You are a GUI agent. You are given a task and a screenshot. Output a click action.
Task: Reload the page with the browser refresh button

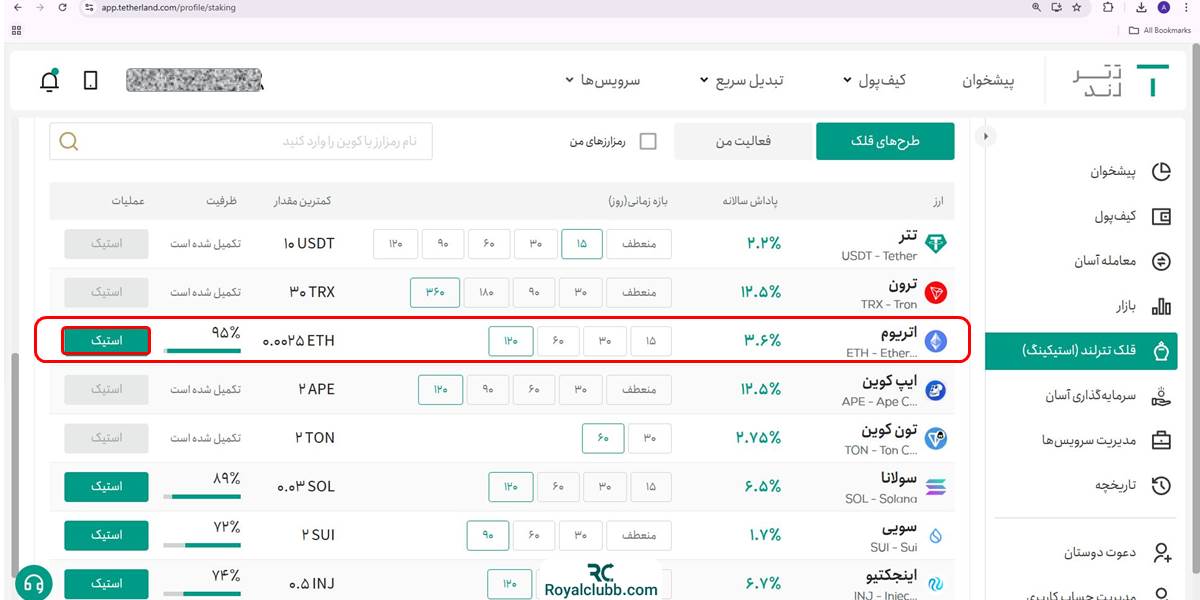click(62, 7)
